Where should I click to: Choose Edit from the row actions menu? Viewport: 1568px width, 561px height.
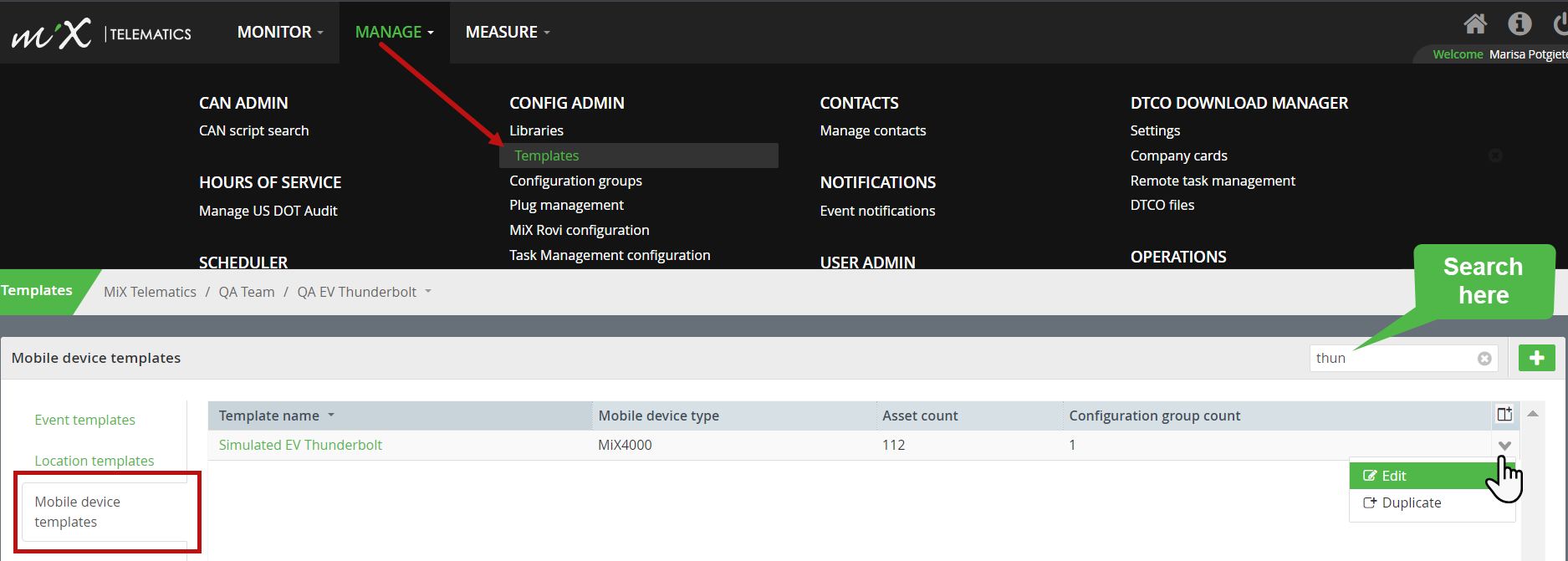[1393, 476]
